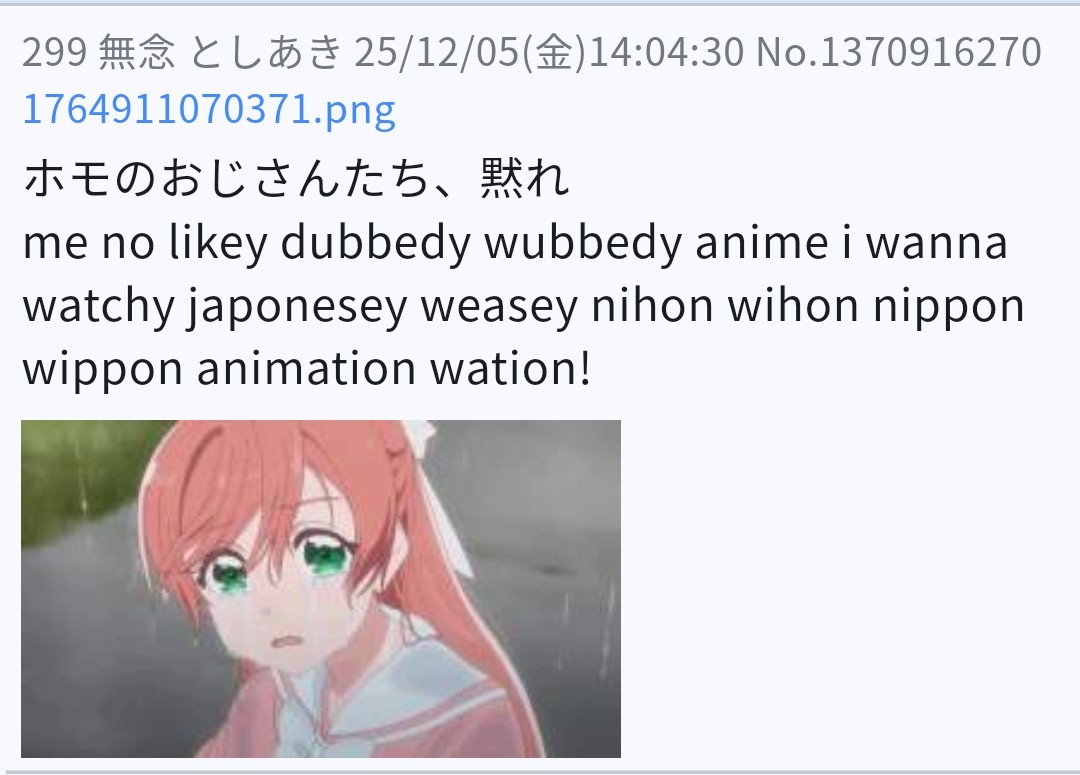The image size is (1080, 775).
Task: Click the word 'nippon' in the comment
Action: pyautogui.click(x=948, y=307)
